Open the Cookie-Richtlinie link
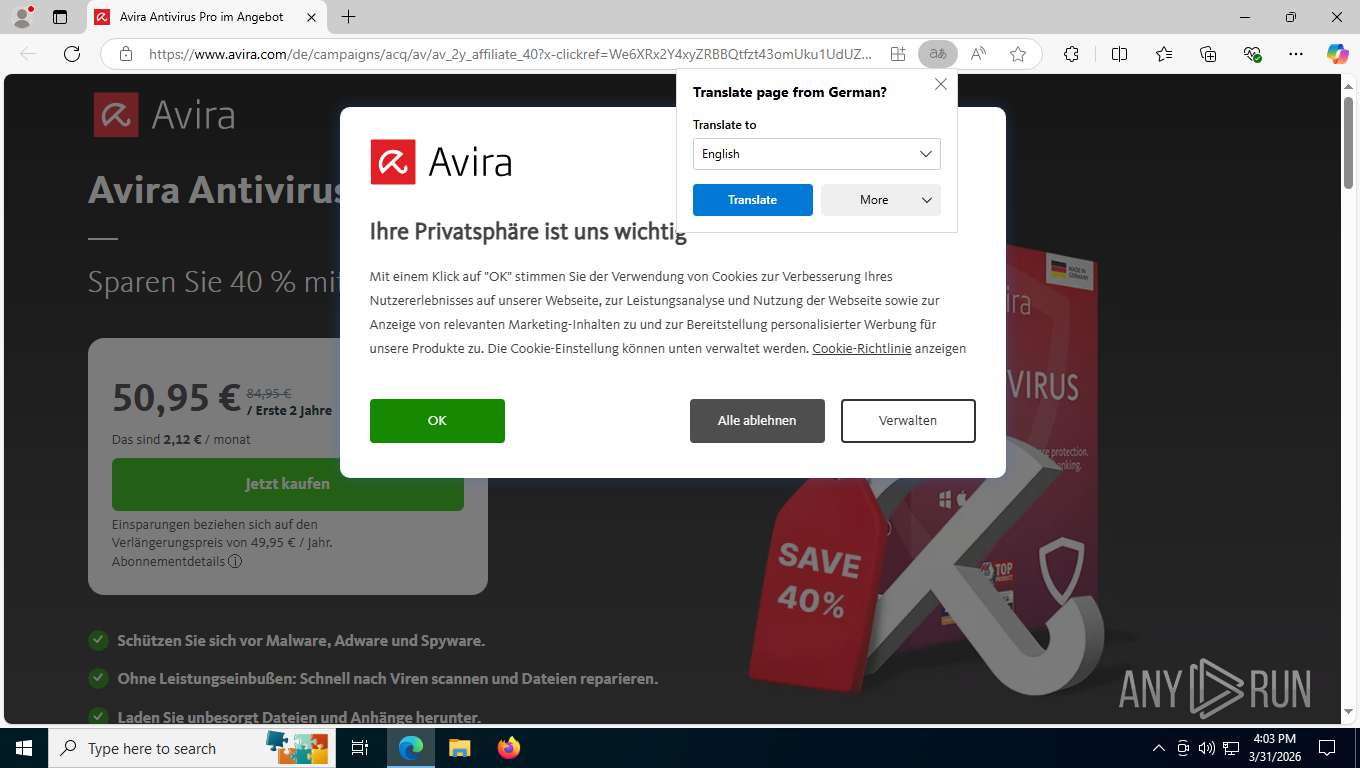 tap(862, 349)
